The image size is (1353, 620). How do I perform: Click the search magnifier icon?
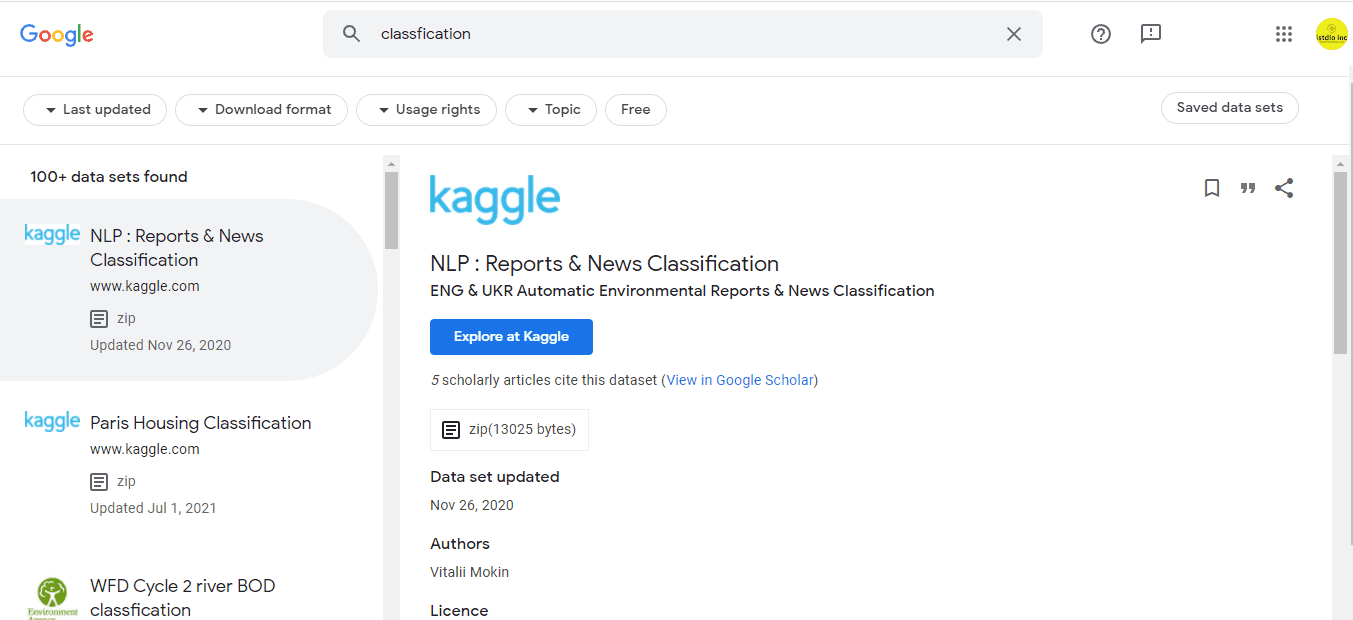351,34
